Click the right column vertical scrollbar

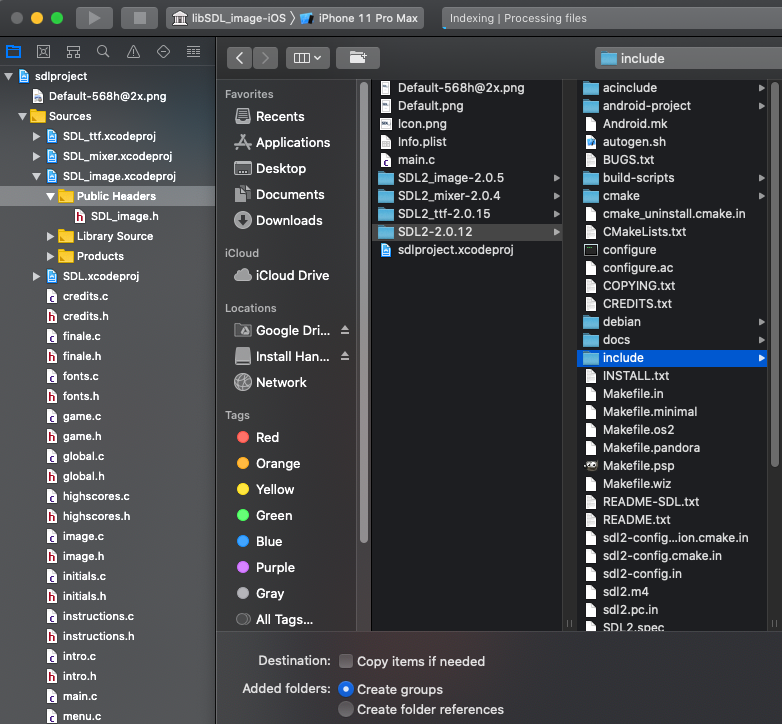(x=774, y=274)
